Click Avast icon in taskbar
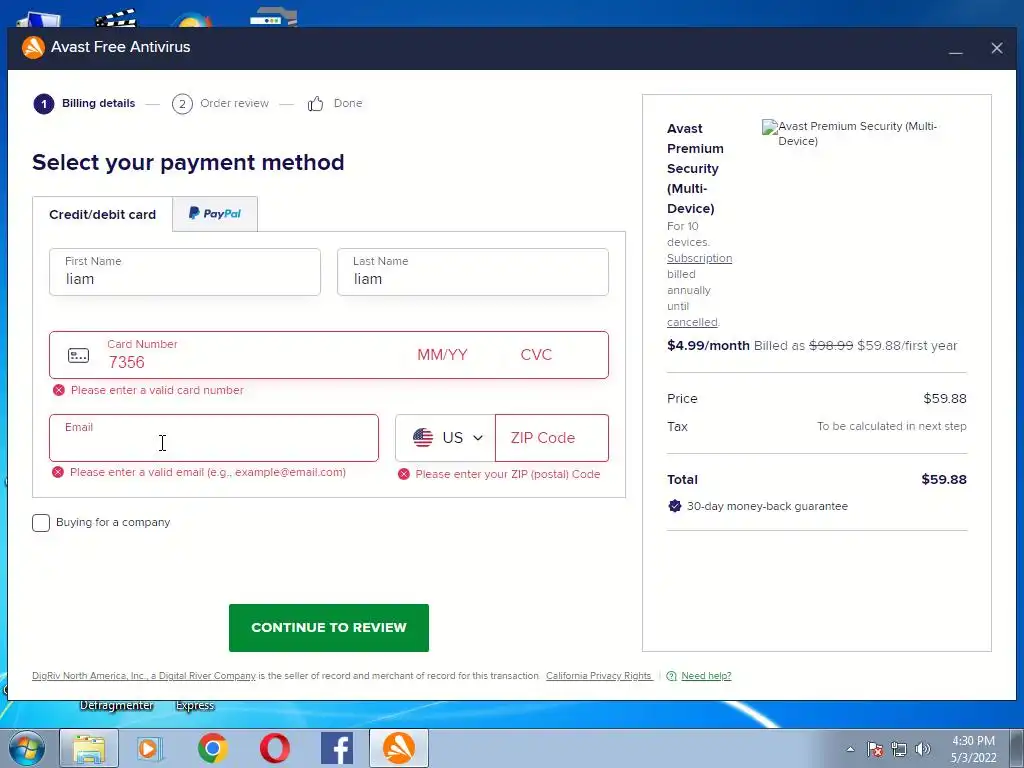Screen dimensions: 1024x768 tap(399, 748)
